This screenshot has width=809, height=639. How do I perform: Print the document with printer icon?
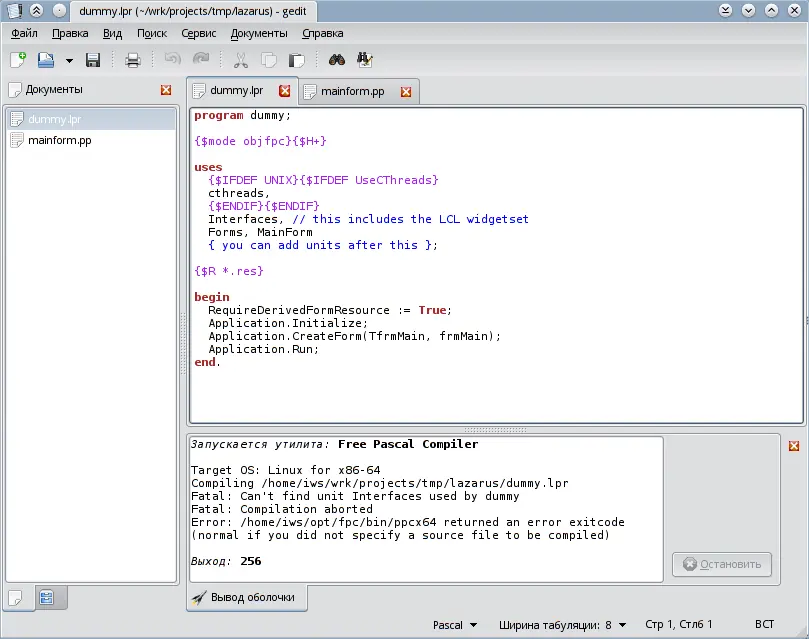pyautogui.click(x=133, y=60)
